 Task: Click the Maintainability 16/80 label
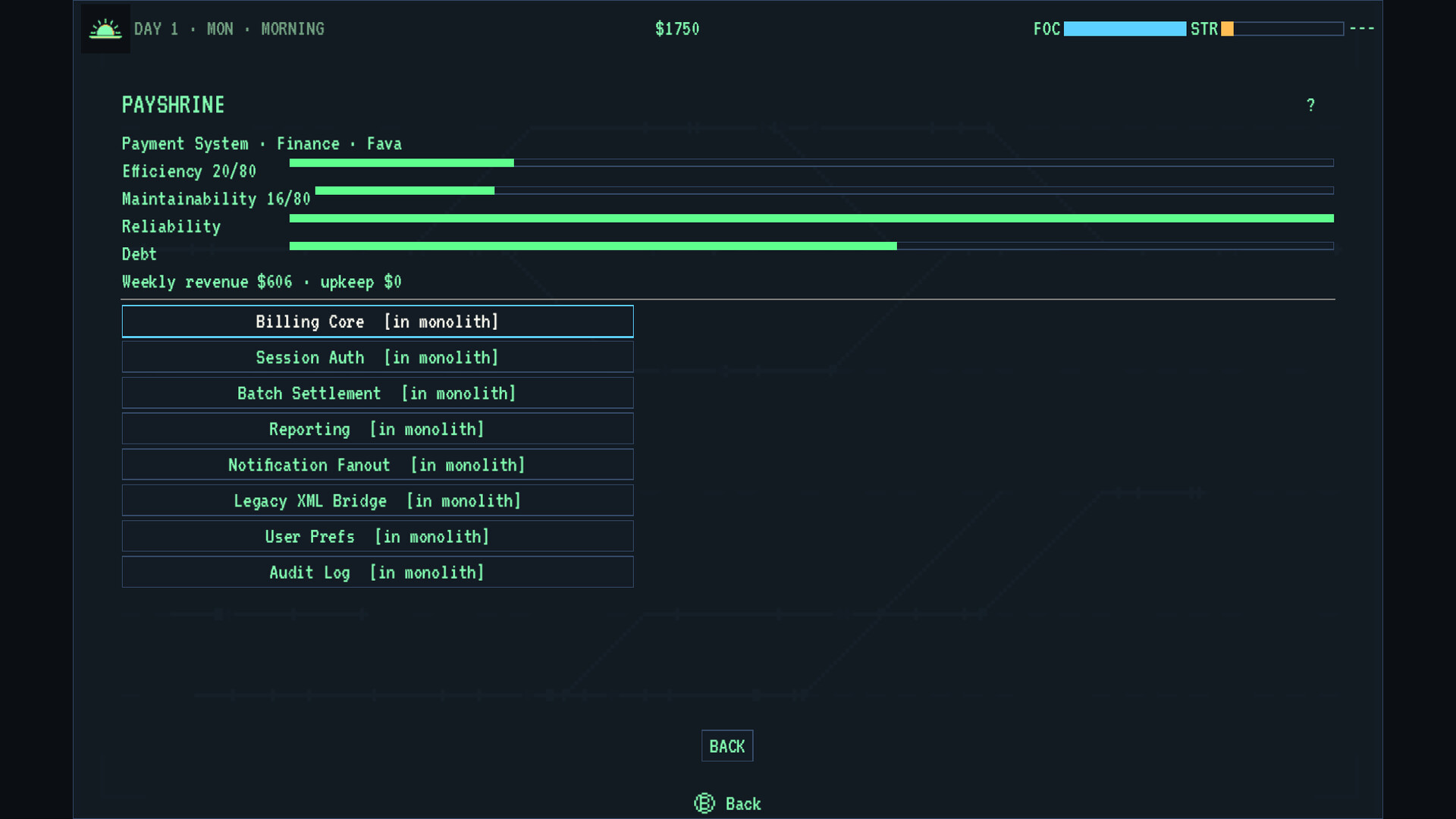(x=216, y=199)
